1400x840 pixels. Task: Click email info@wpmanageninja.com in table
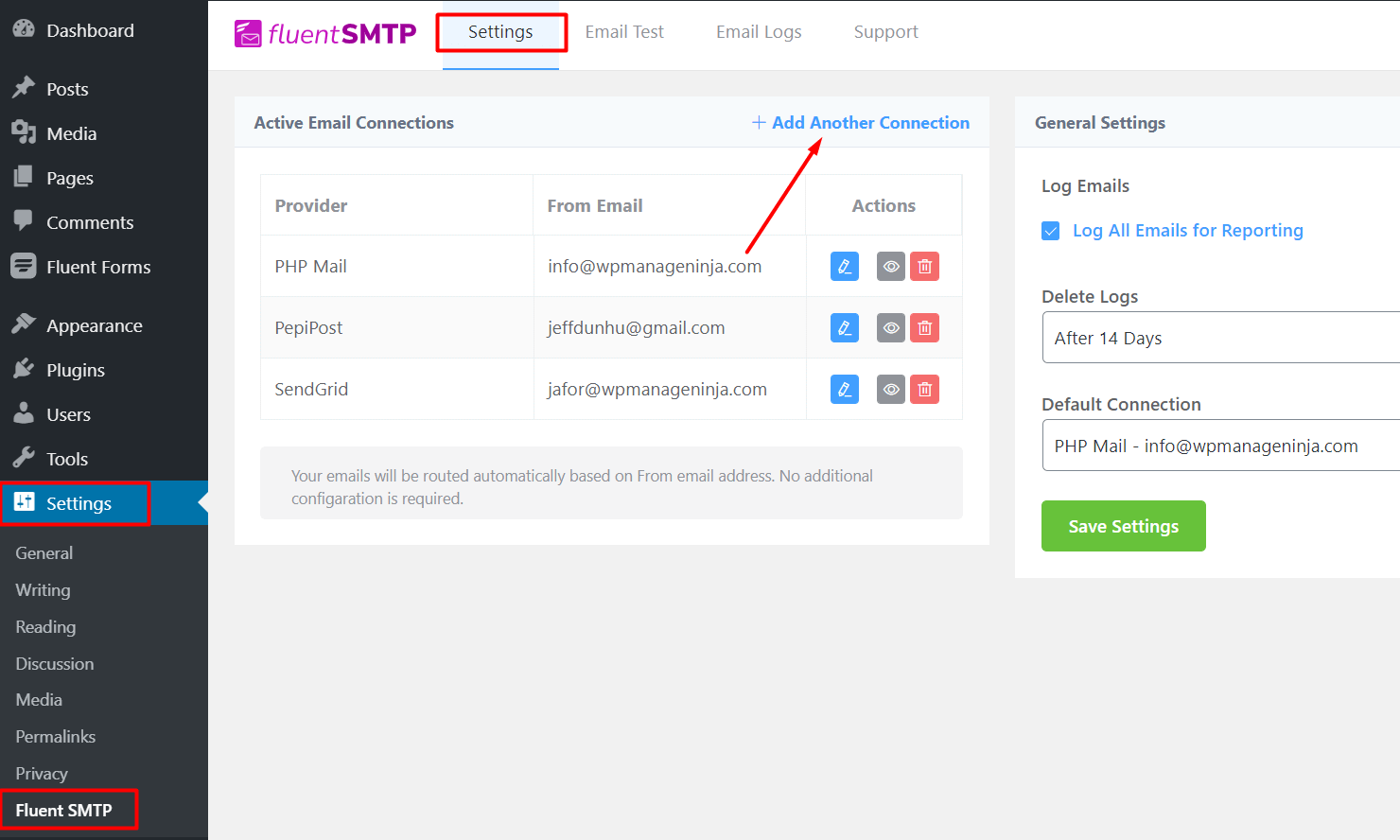655,267
